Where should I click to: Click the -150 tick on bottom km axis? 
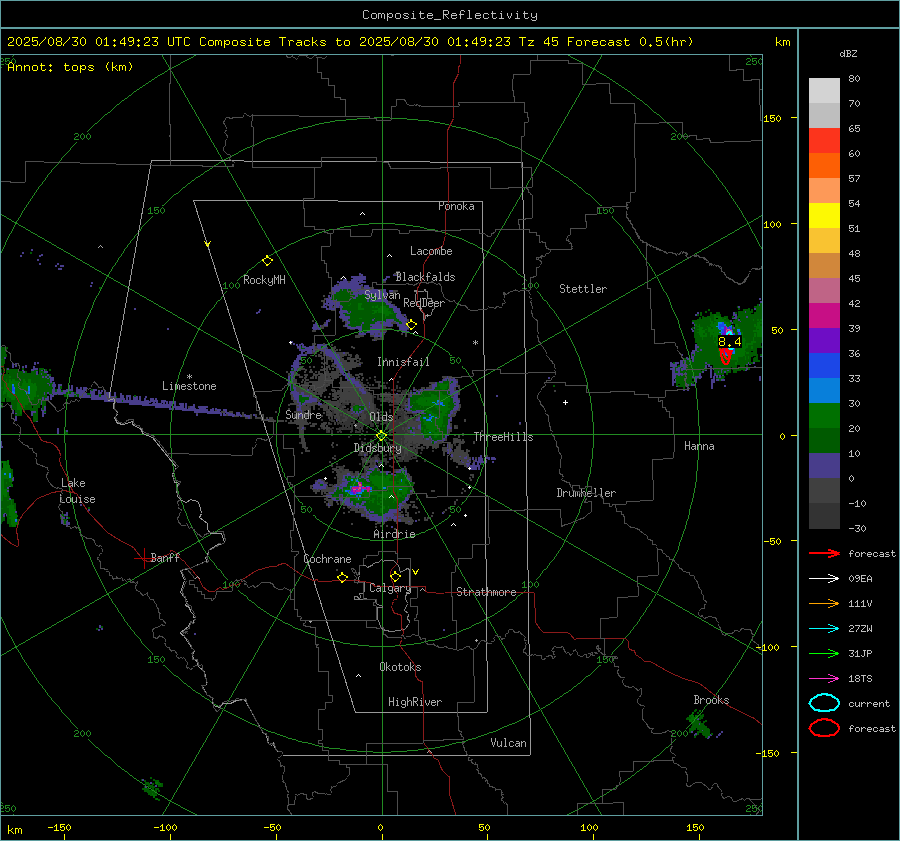pos(59,828)
